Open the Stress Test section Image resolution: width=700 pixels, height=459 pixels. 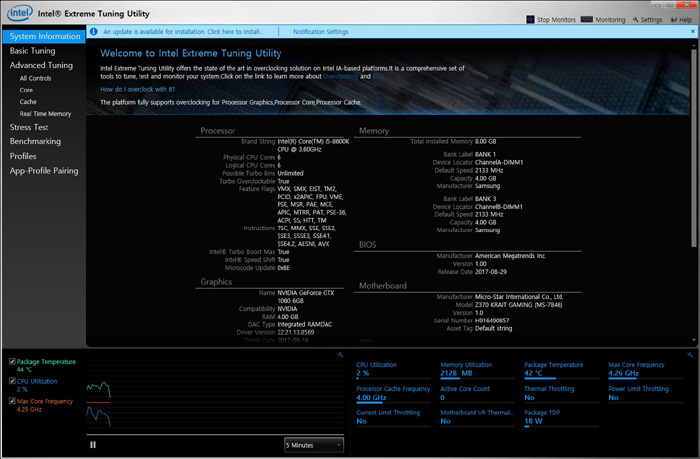point(29,127)
